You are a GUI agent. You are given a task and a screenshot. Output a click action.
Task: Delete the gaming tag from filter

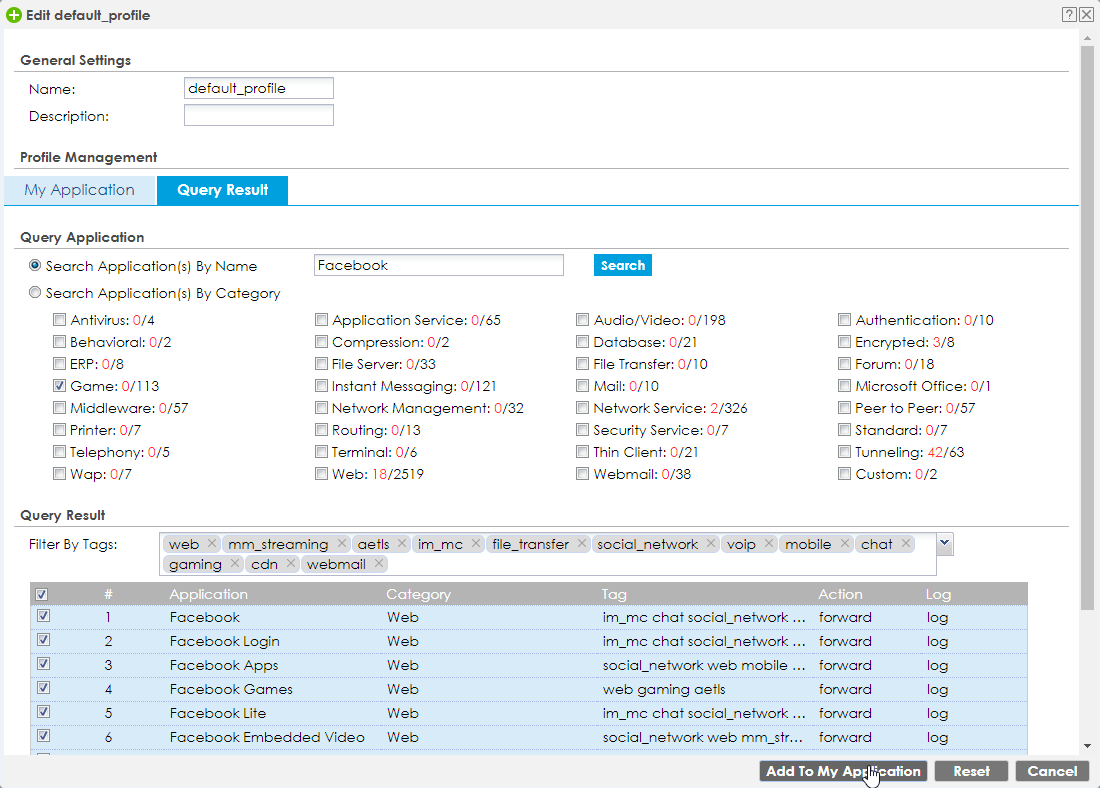(235, 564)
